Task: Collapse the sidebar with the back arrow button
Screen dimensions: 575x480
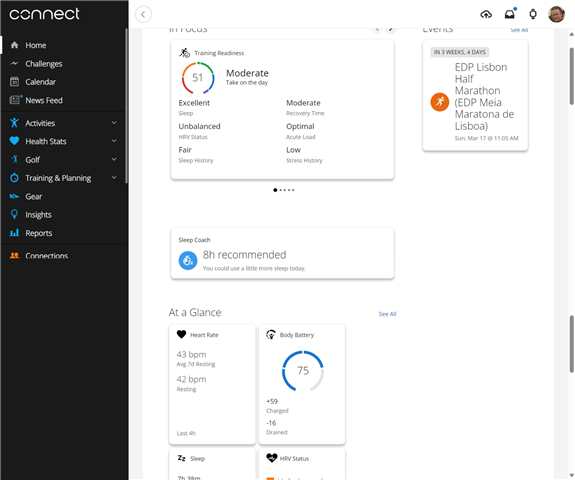Action: (x=143, y=15)
